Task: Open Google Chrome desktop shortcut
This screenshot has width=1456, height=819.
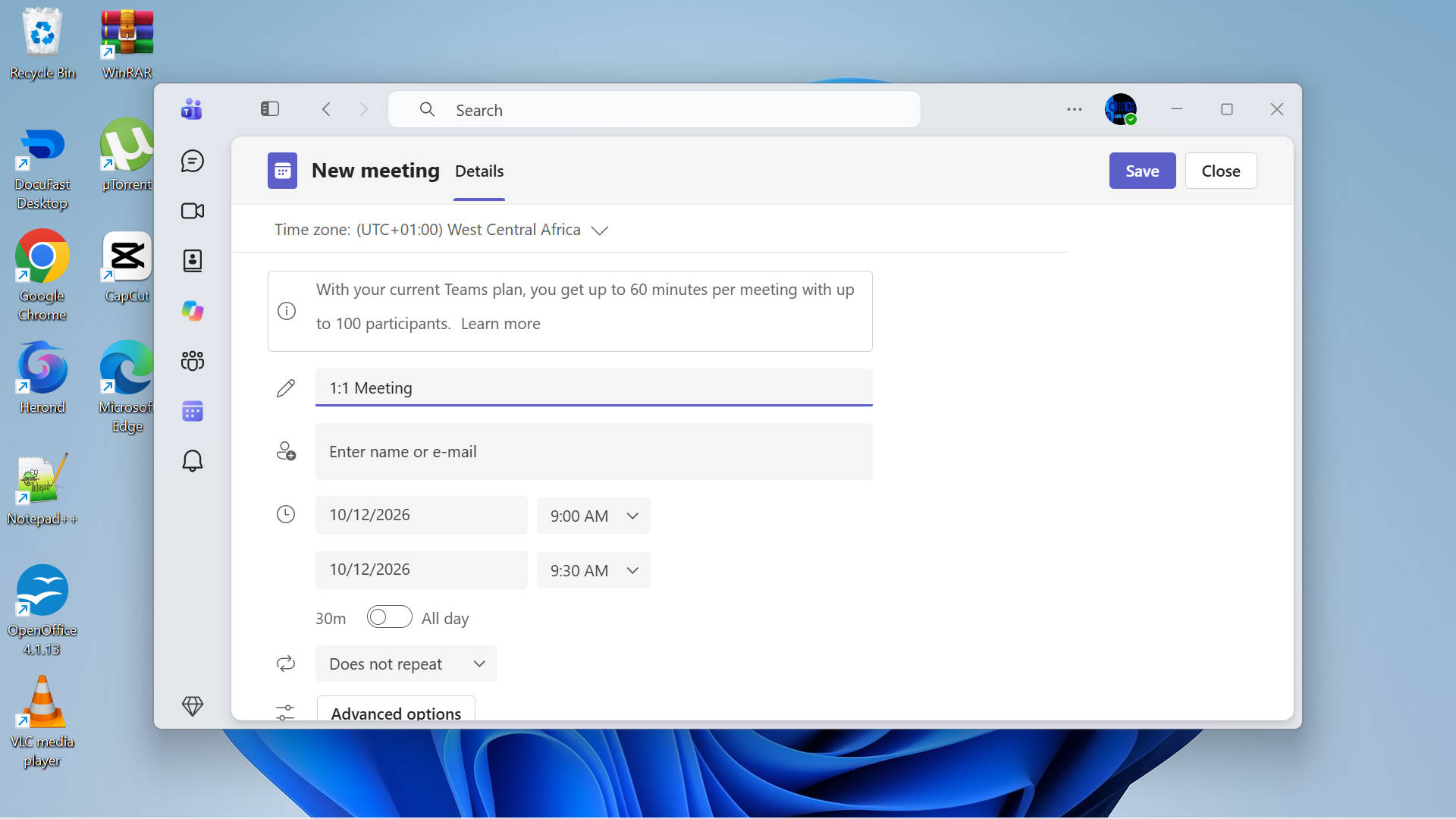Action: coord(42,275)
